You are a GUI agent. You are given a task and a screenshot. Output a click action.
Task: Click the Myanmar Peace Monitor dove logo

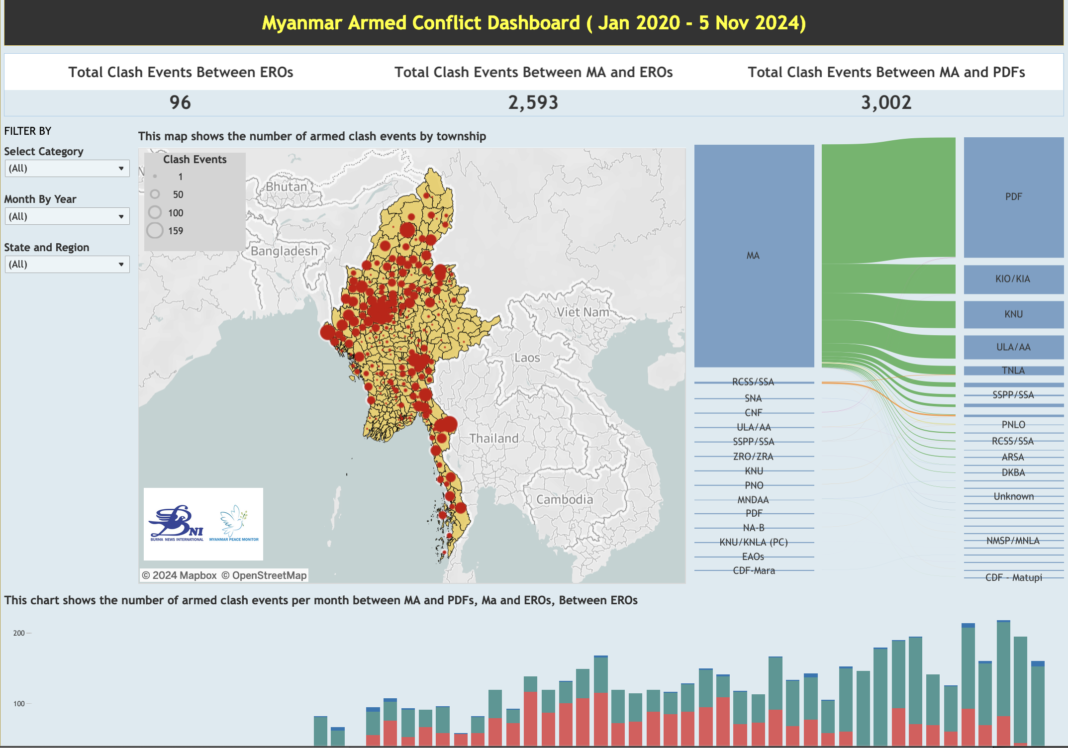[231, 522]
